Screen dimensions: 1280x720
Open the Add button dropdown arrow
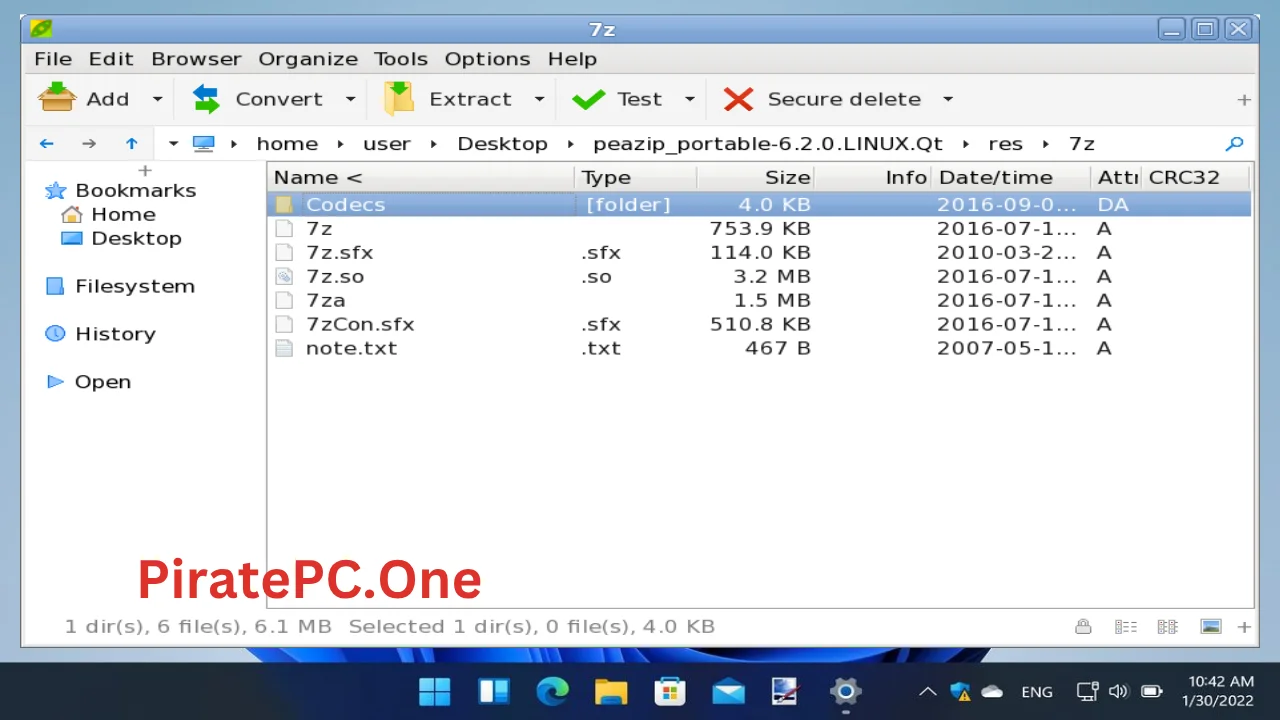tap(157, 99)
